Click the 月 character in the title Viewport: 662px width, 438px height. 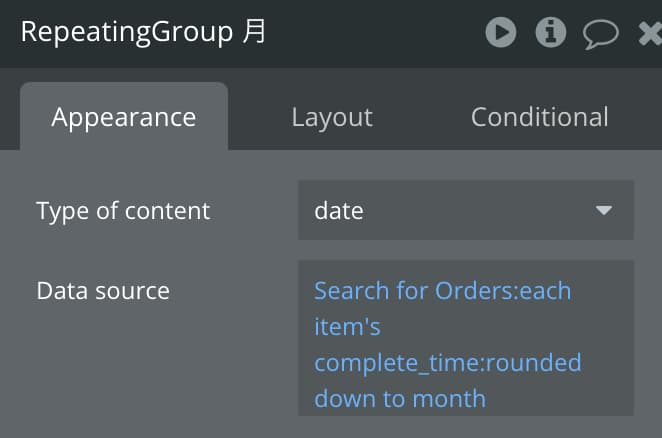point(254,31)
